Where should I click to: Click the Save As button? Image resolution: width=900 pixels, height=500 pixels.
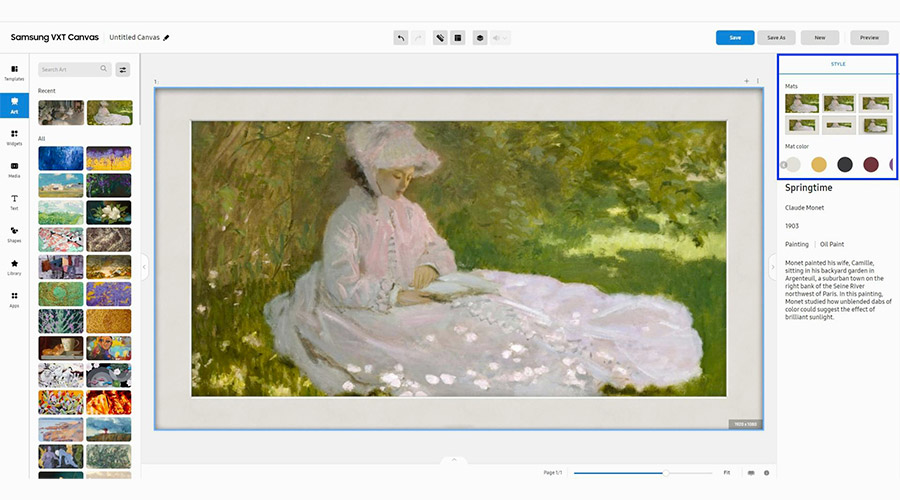tap(776, 38)
